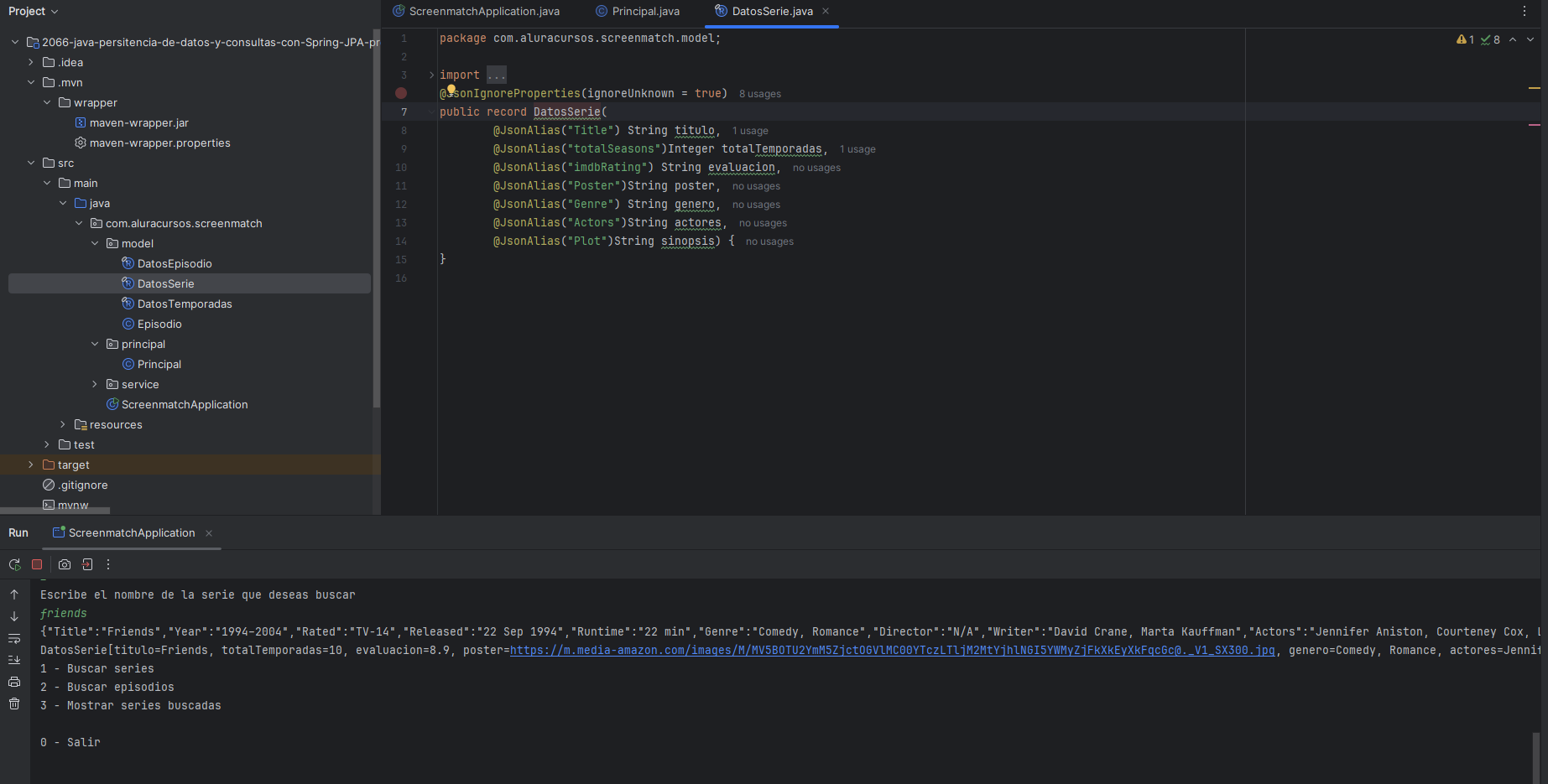The width and height of the screenshot is (1548, 784).
Task: Collapse the wrapper folder
Action: point(47,102)
